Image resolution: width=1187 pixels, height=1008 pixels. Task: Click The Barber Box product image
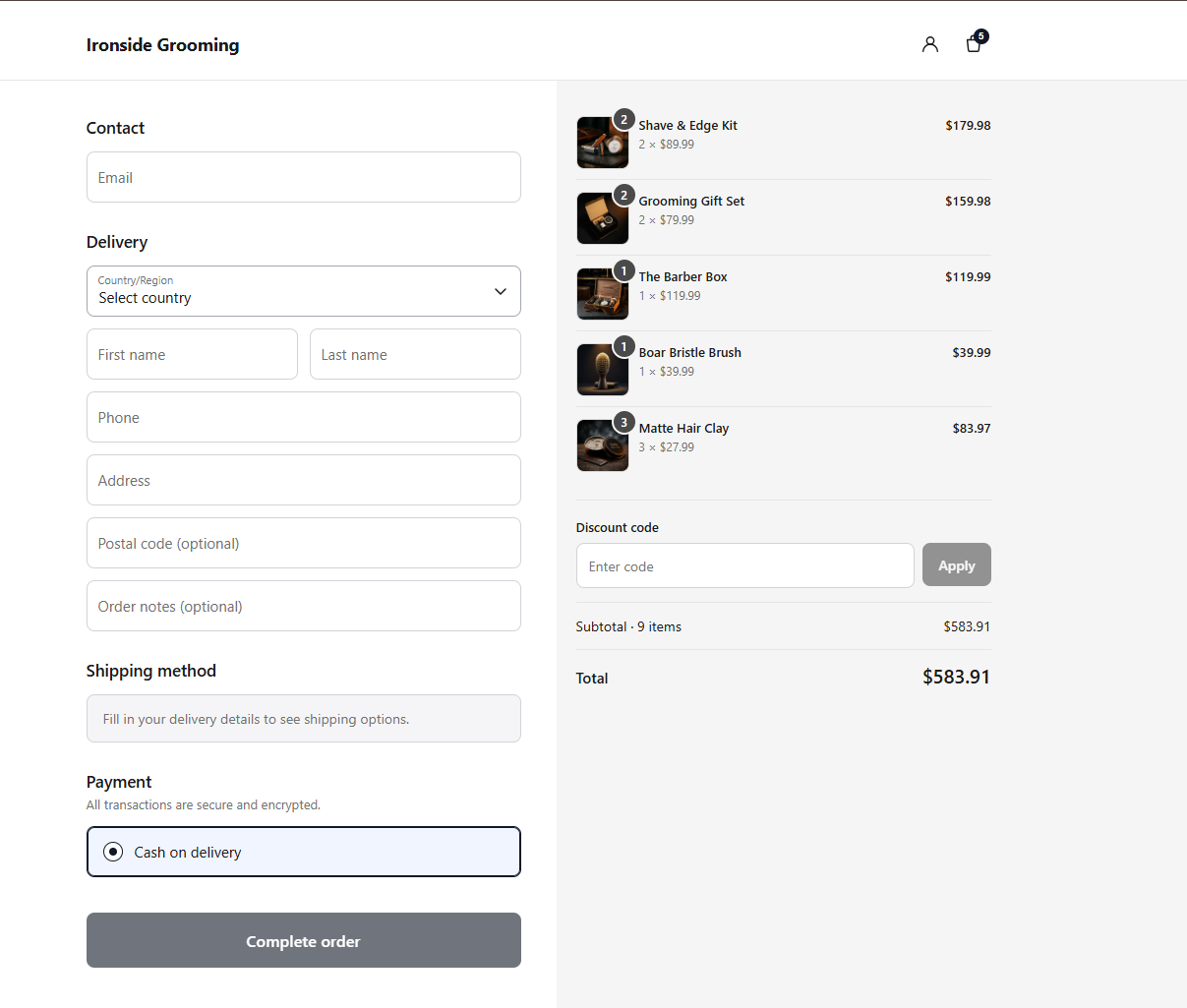[x=603, y=294]
